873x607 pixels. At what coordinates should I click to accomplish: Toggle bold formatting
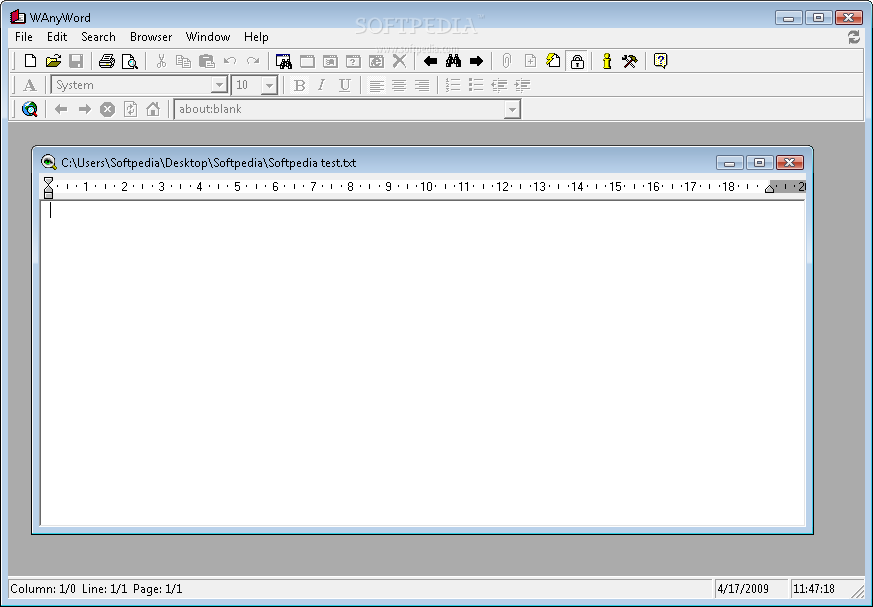pyautogui.click(x=299, y=85)
